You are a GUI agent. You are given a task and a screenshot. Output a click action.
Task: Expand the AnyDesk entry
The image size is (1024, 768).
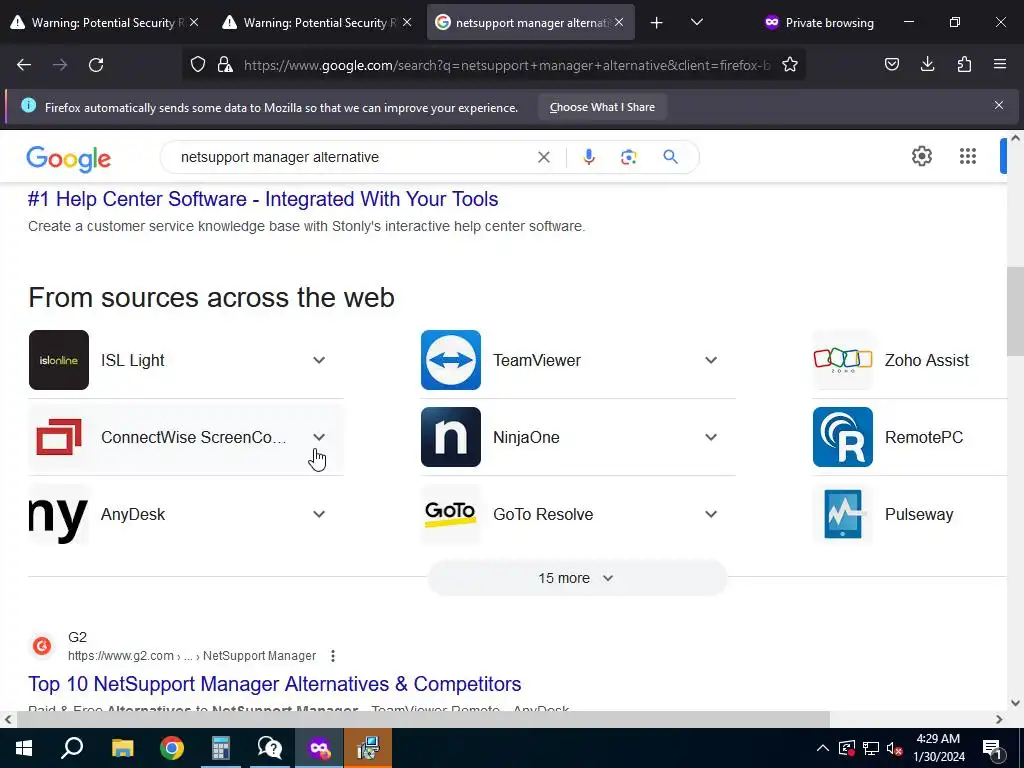click(319, 514)
